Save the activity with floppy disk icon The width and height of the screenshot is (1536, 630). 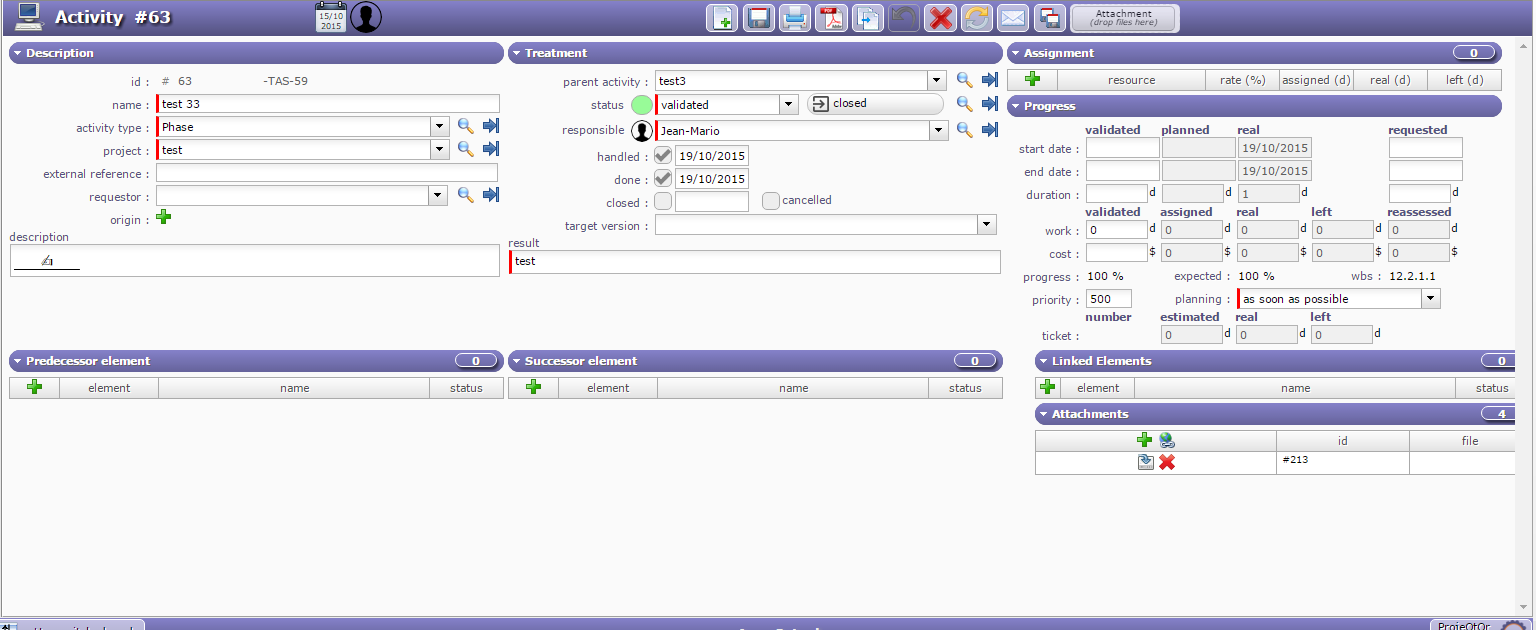click(759, 18)
